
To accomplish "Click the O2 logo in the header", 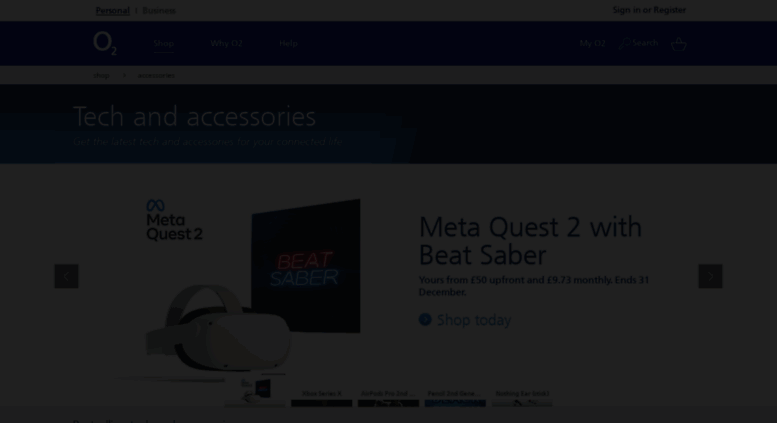I will 105,43.
